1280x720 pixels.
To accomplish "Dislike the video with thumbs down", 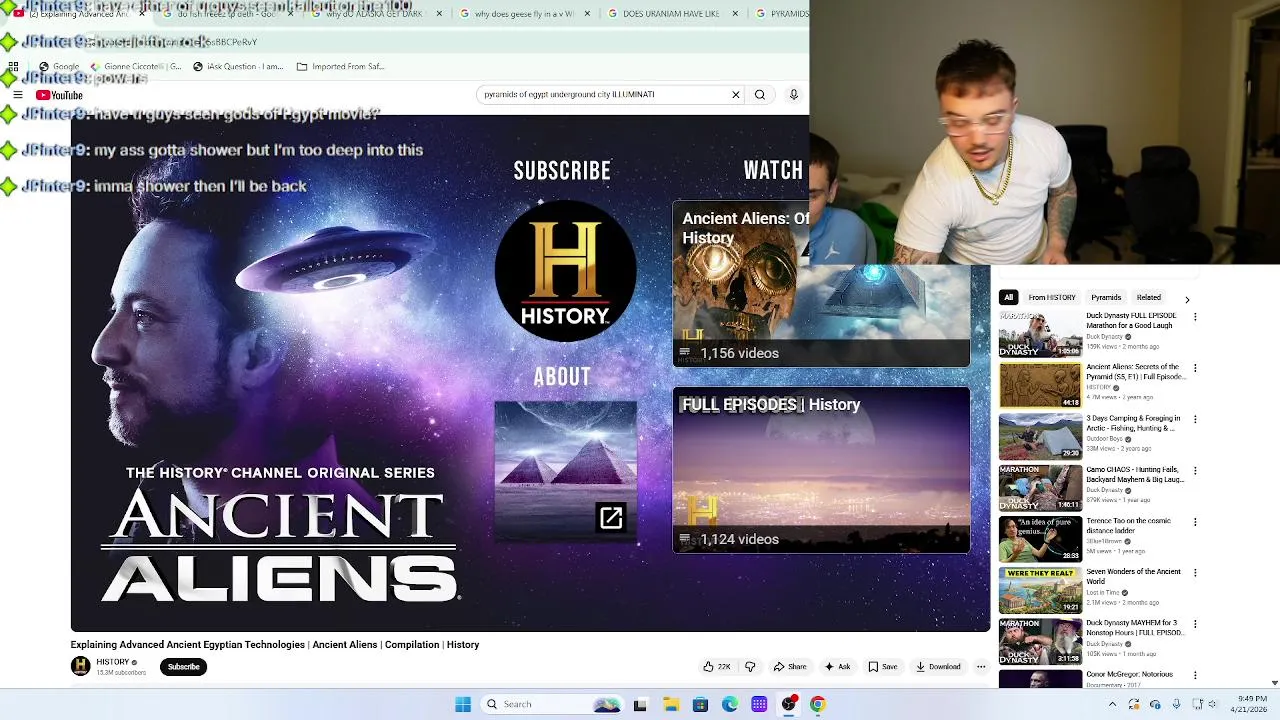I will click(750, 667).
